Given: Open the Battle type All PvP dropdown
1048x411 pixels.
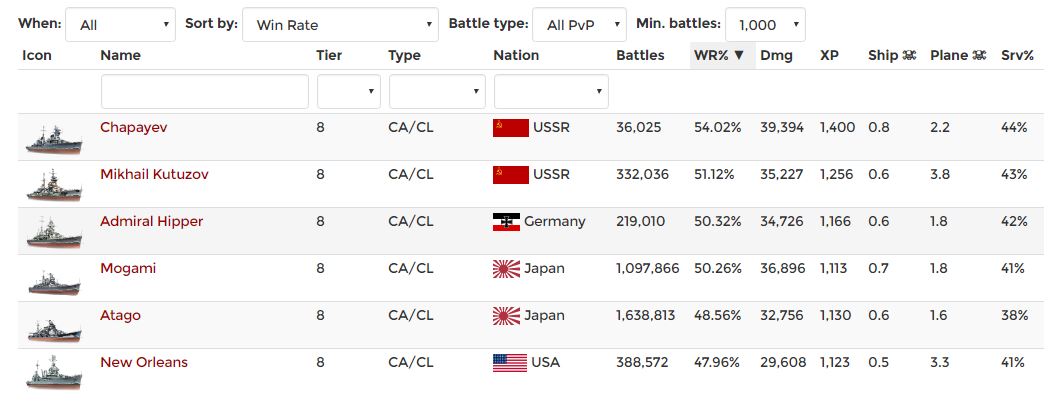Looking at the screenshot, I should pos(579,24).
